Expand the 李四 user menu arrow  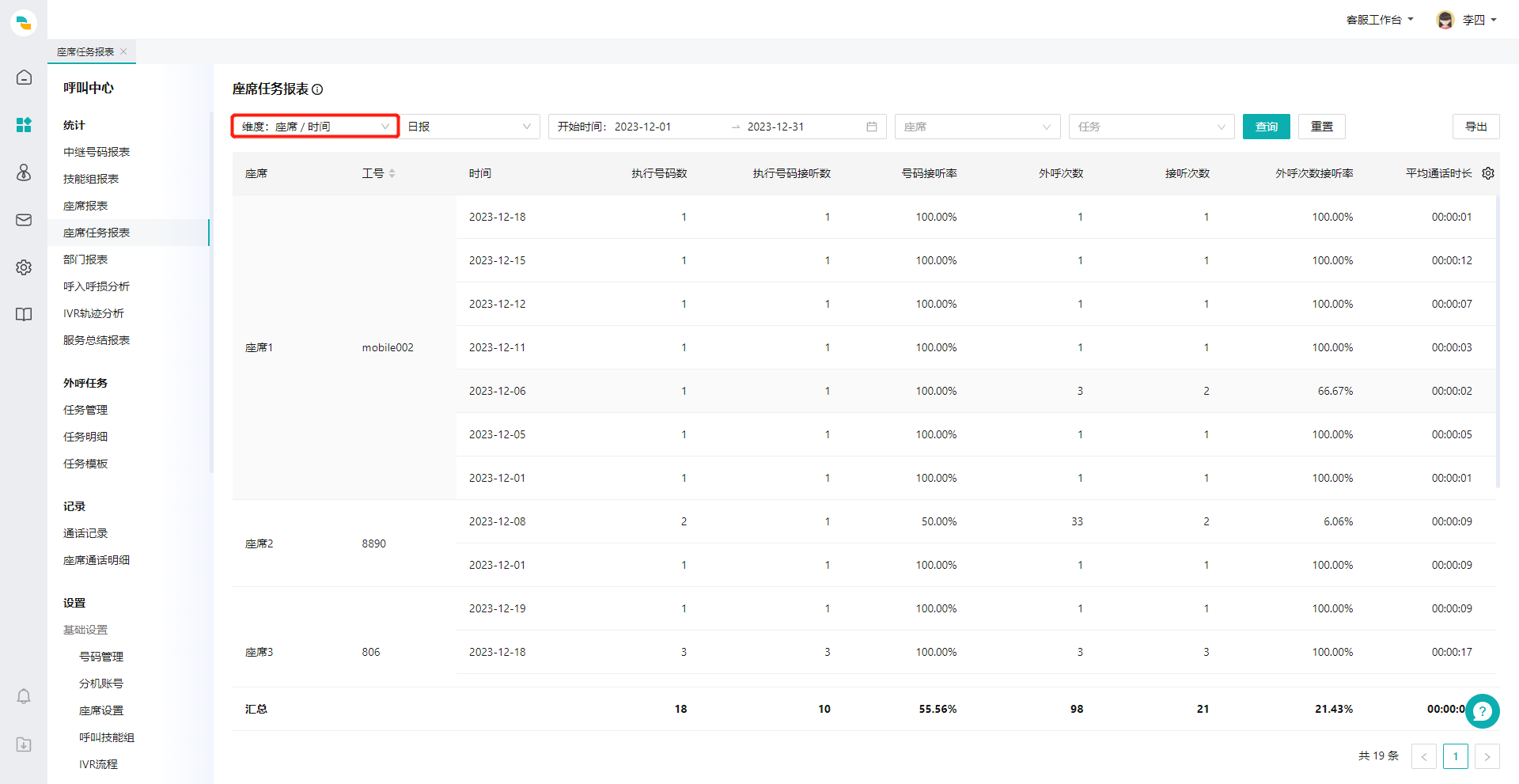tap(1494, 20)
